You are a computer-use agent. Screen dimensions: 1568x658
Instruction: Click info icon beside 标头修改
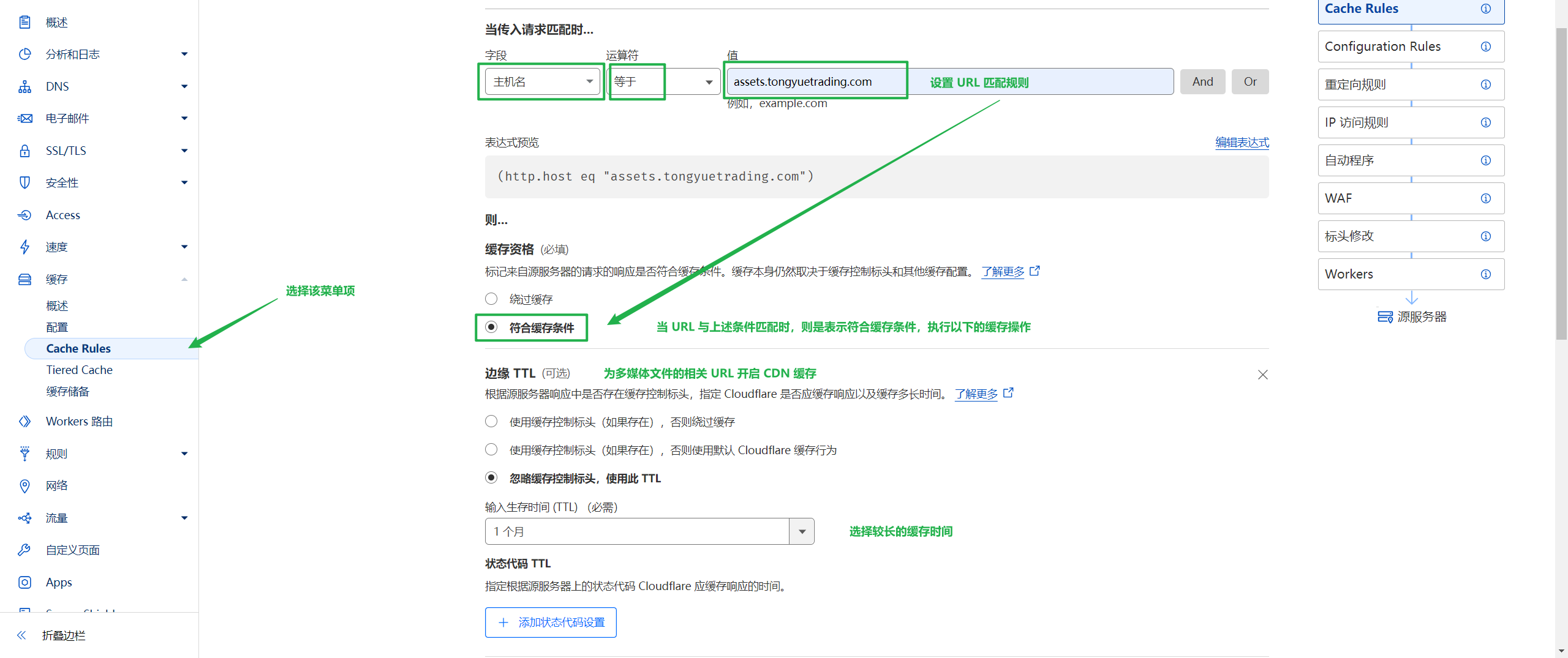(1486, 236)
